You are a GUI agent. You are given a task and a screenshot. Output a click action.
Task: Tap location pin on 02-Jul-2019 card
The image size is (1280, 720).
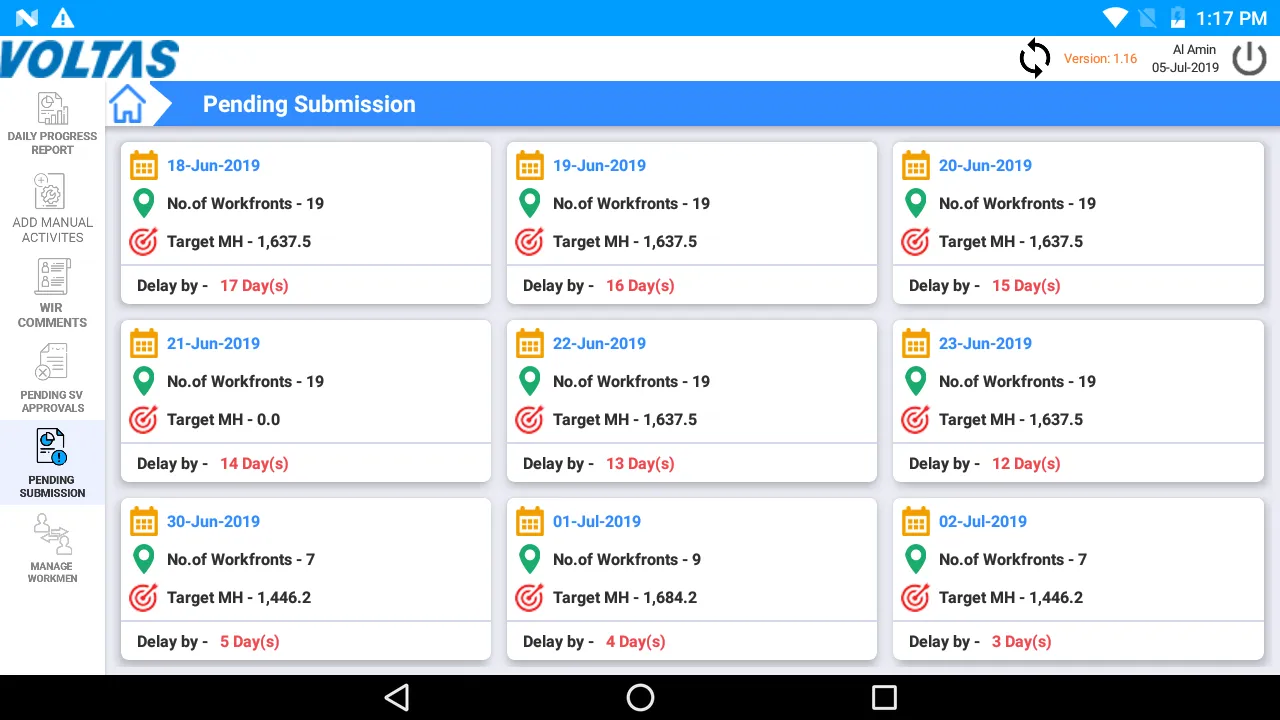coord(916,560)
